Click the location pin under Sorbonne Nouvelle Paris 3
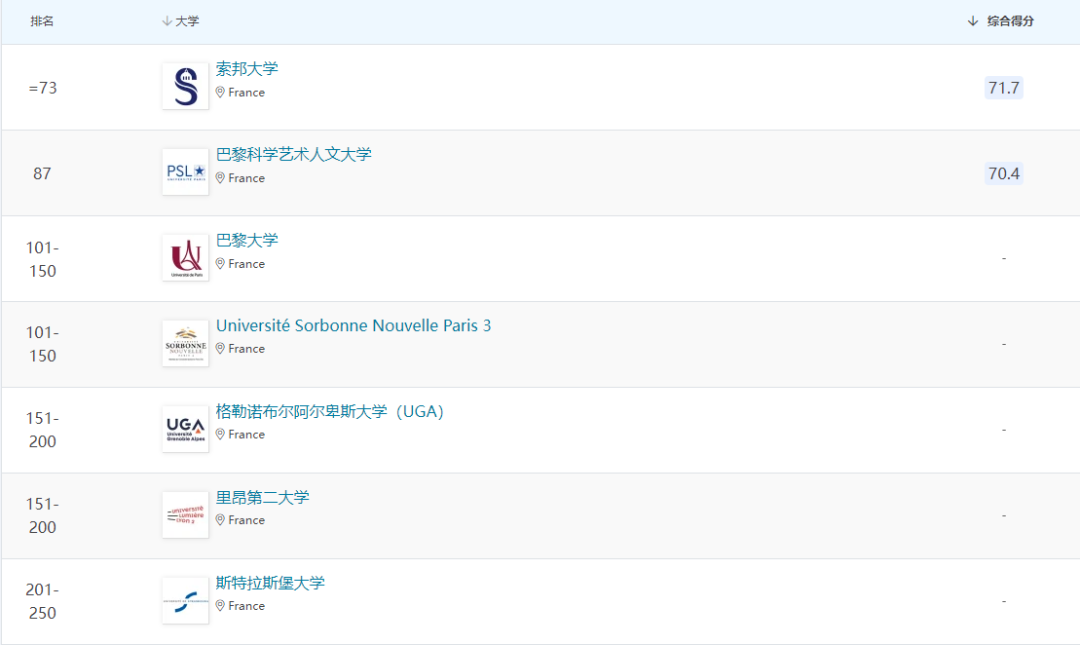This screenshot has width=1080, height=645. click(x=220, y=349)
